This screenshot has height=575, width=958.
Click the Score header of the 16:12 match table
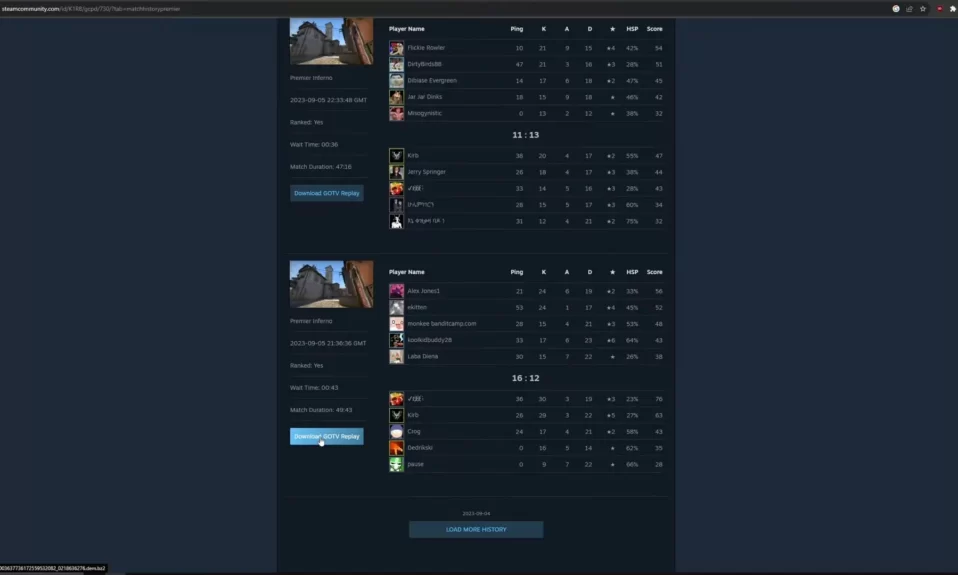pos(654,272)
